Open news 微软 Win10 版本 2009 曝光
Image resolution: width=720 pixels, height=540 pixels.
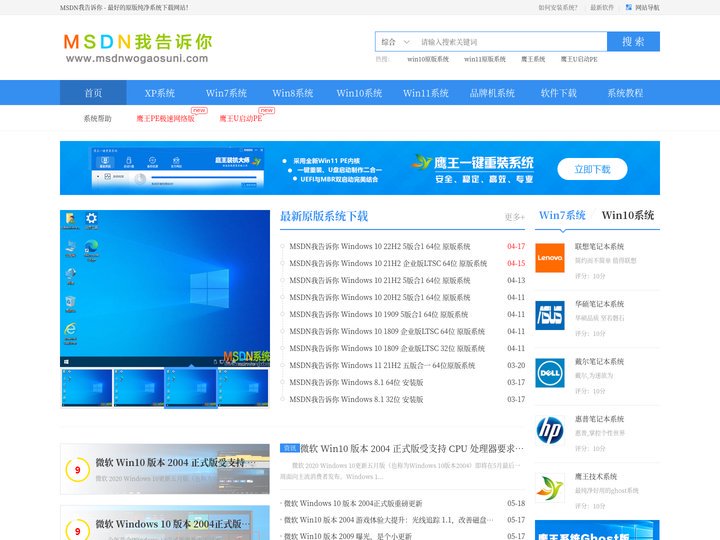[x=348, y=536]
